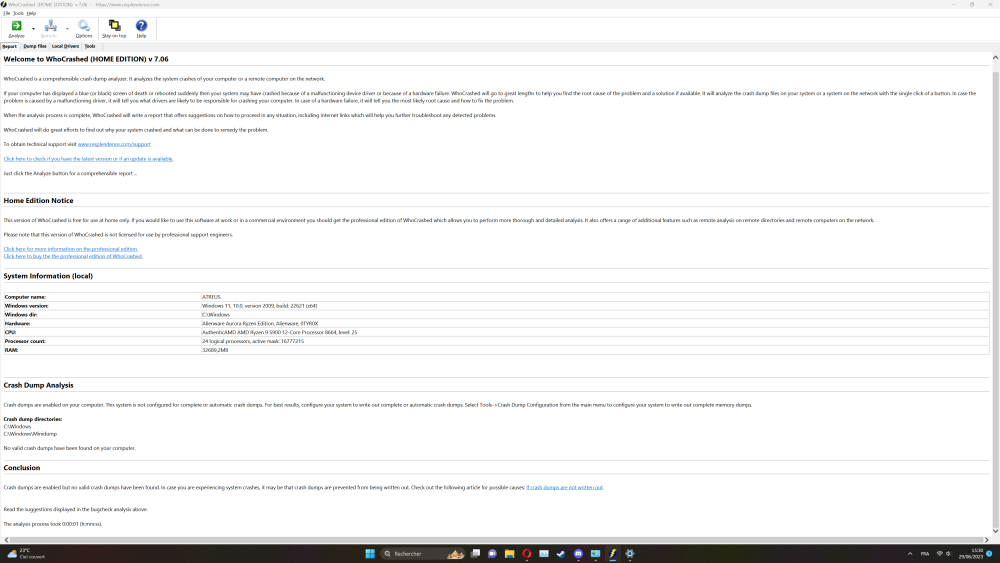Open Discord from the taskbar
The height and width of the screenshot is (563, 1000).
click(578, 553)
